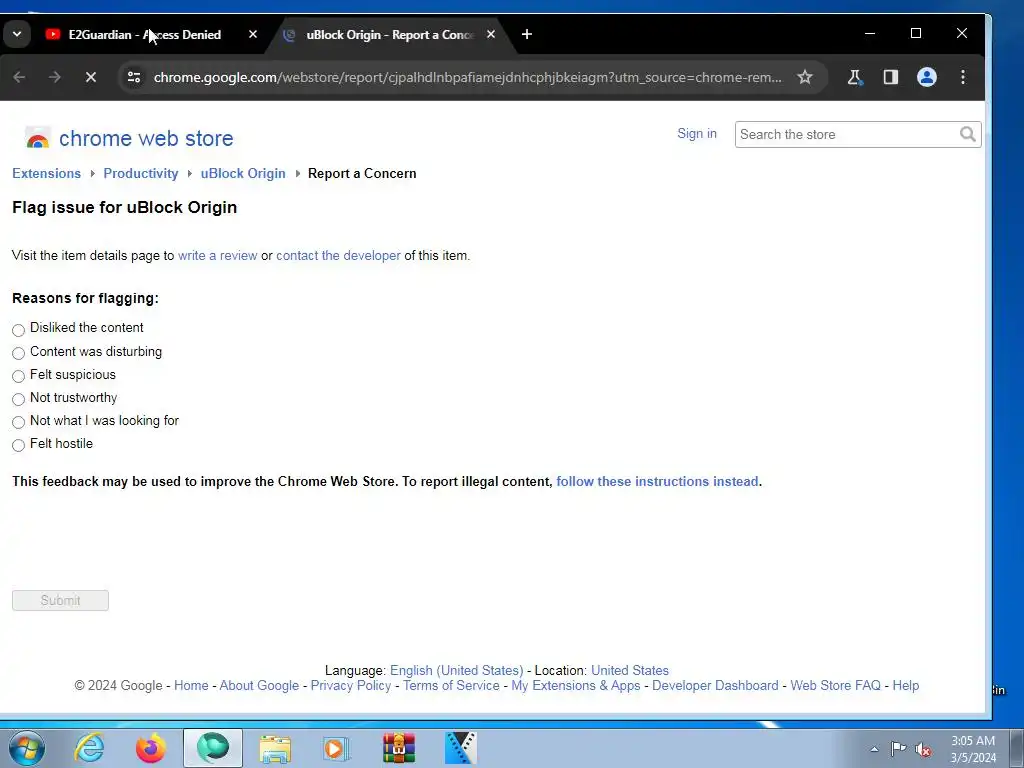Follow the write a review link

point(217,255)
